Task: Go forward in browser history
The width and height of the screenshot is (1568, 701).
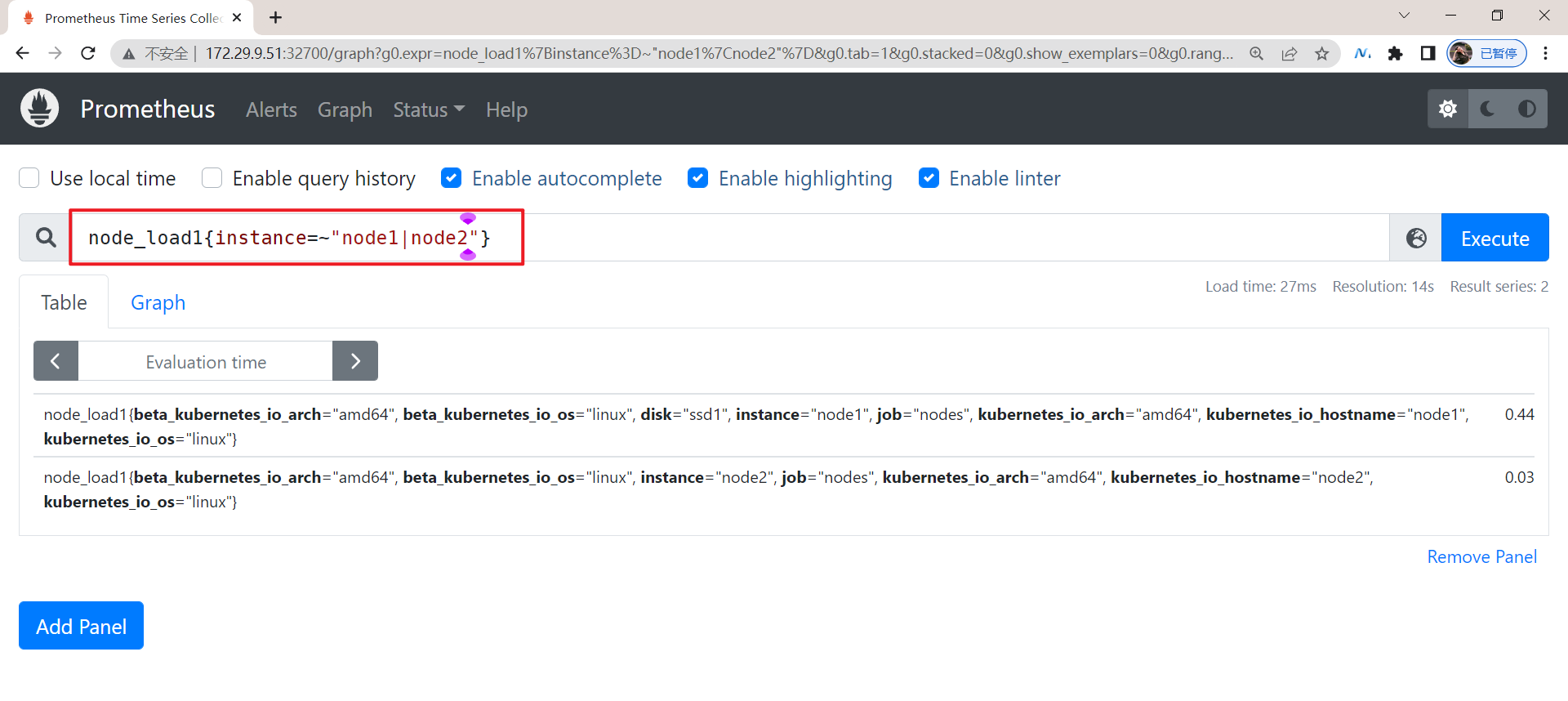Action: tap(55, 53)
